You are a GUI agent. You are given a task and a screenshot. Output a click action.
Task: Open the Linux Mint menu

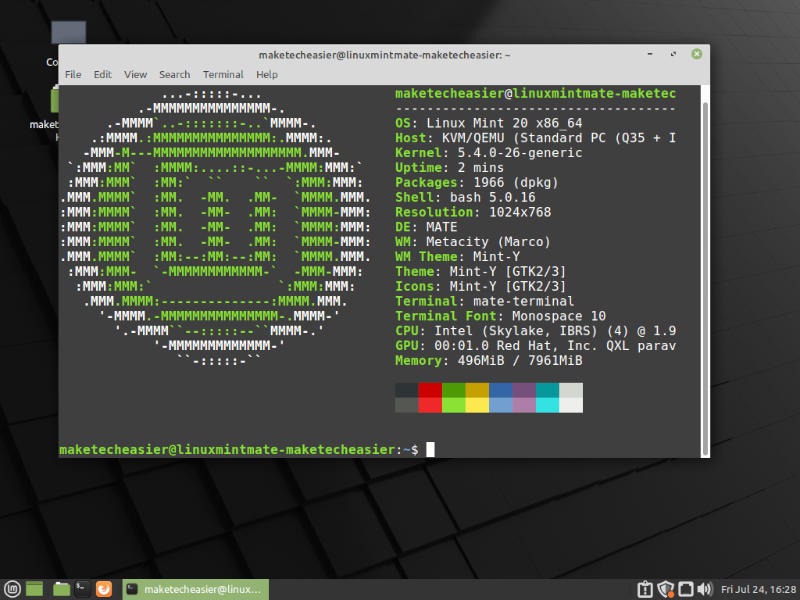(13, 588)
